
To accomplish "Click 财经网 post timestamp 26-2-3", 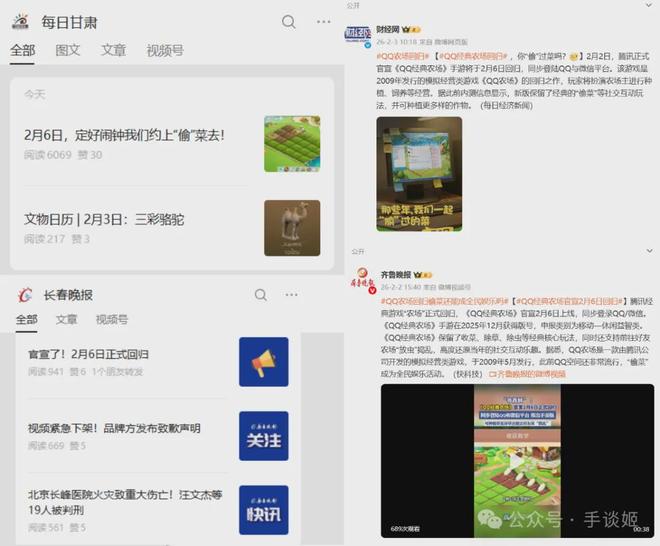I will [x=397, y=42].
